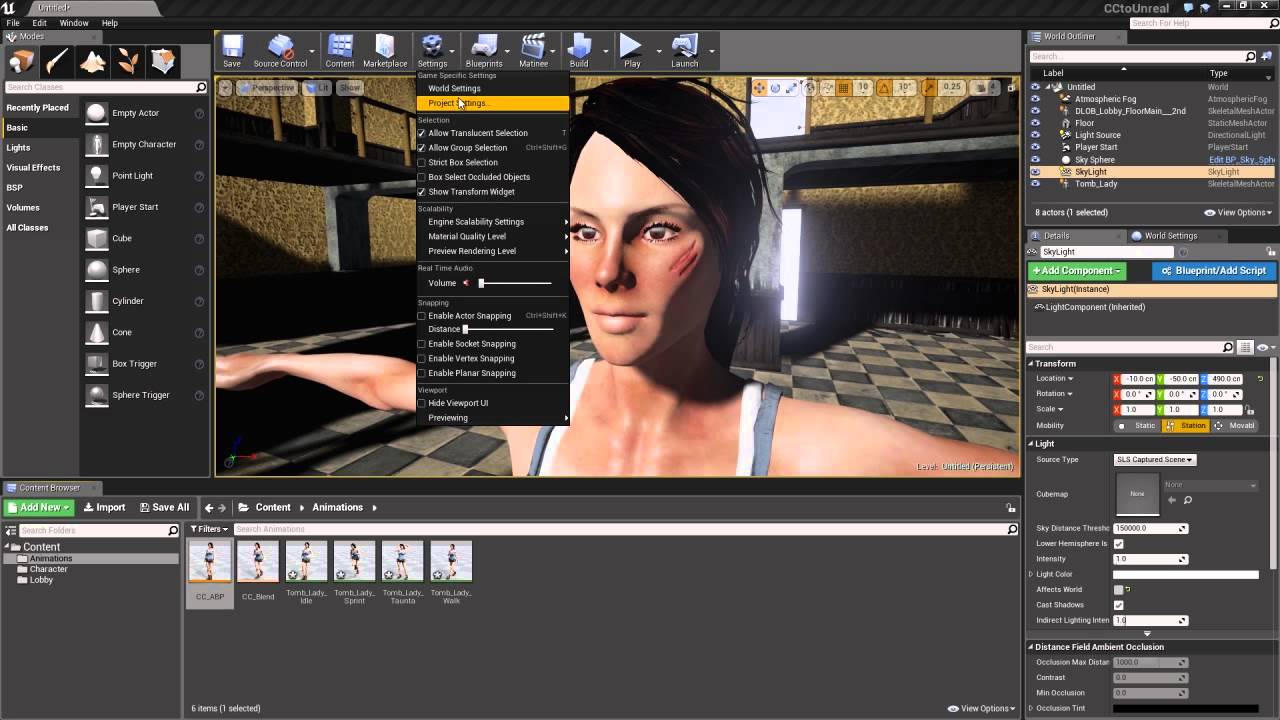Enable Strict Box Selection checkbox
1280x720 pixels.
421,162
